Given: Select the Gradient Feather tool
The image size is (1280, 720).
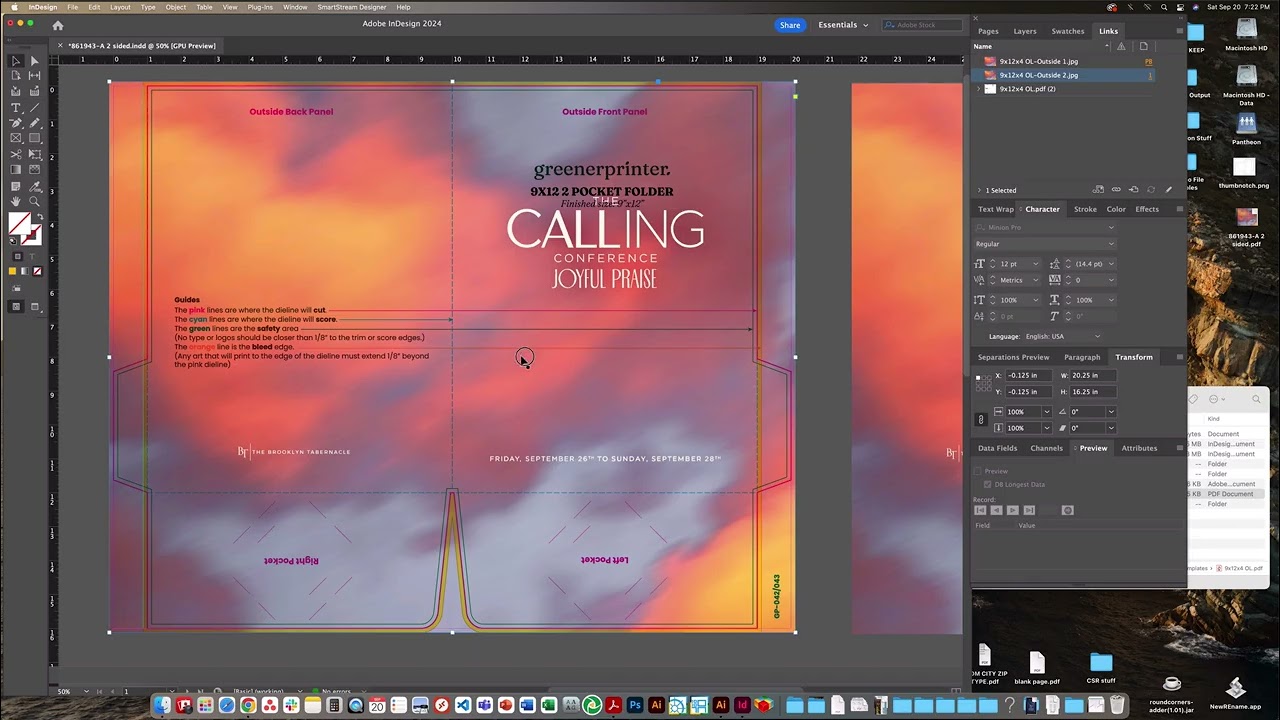Looking at the screenshot, I should (x=35, y=170).
